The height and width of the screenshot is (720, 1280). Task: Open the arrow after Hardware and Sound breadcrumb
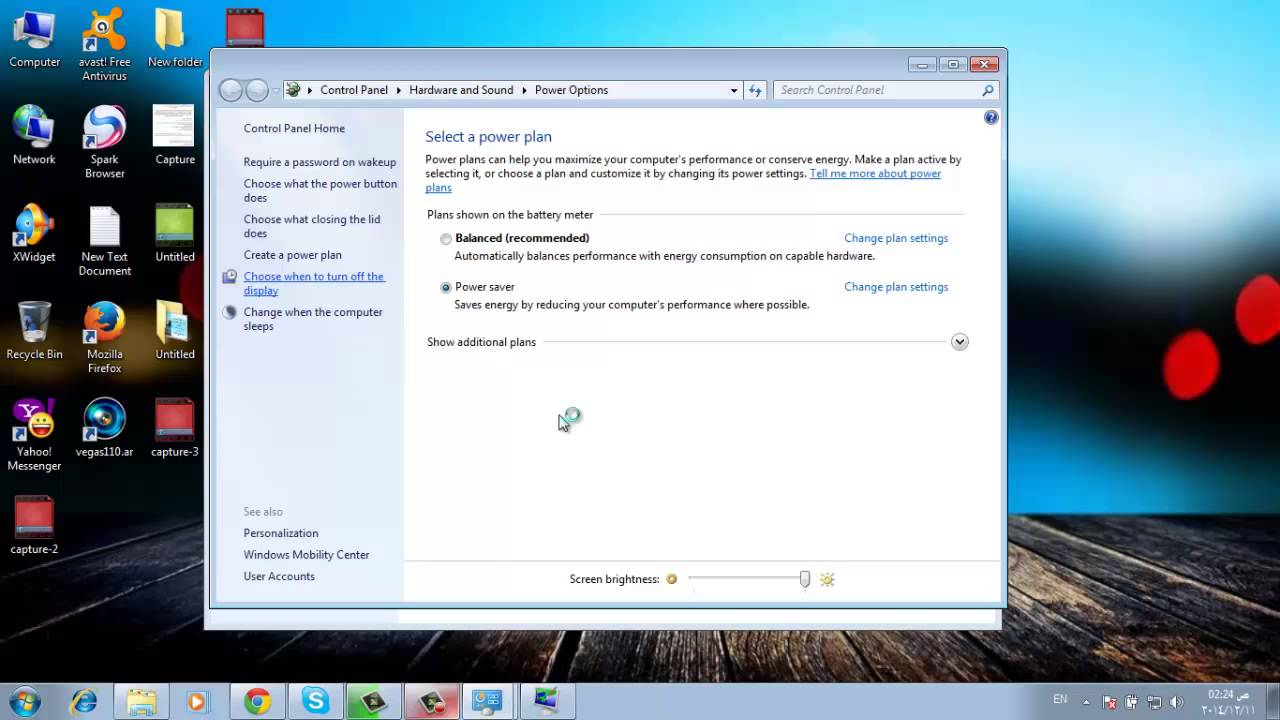tap(524, 90)
